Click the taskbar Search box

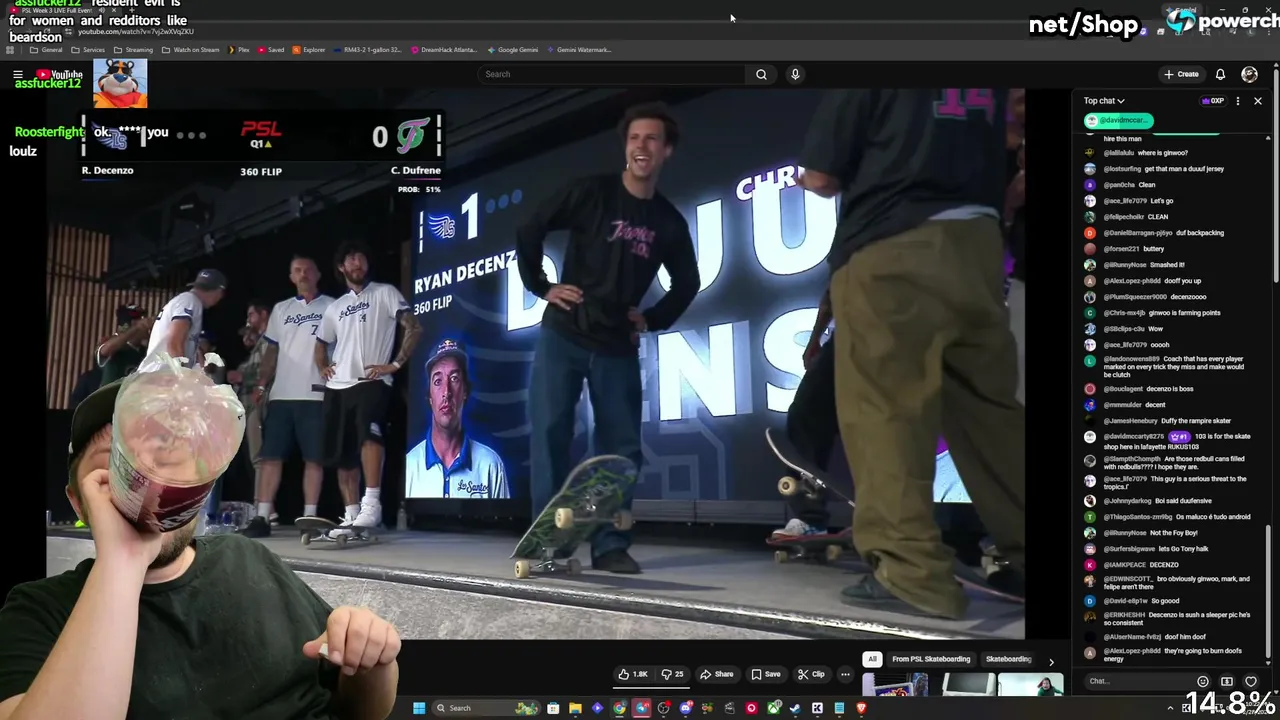[484, 708]
